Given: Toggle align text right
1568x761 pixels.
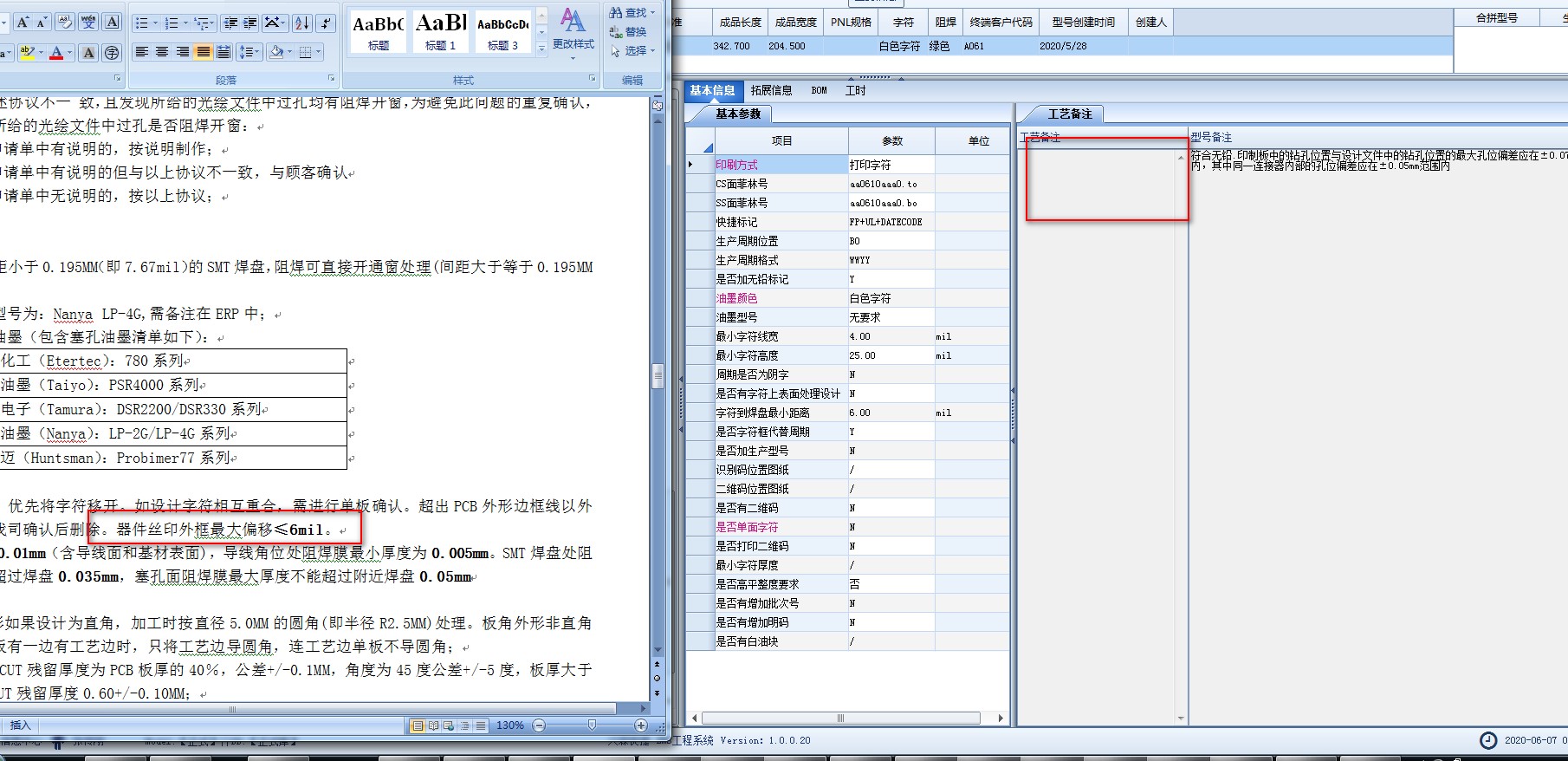Looking at the screenshot, I should [x=182, y=53].
